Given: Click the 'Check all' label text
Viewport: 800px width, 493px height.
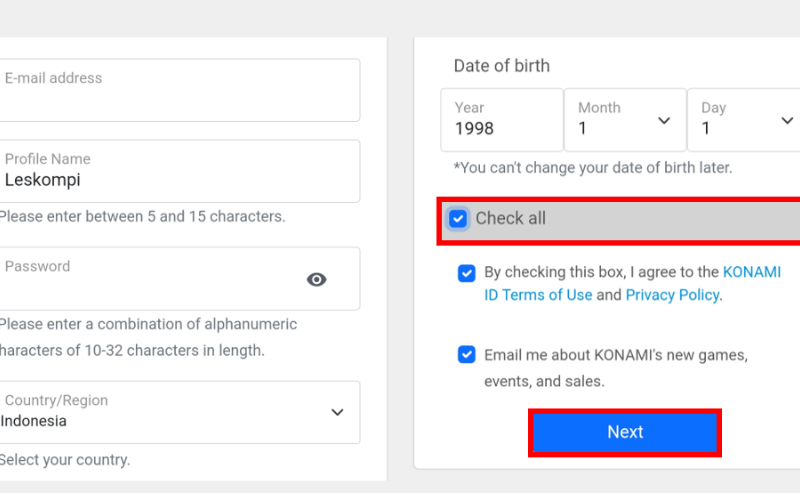Looking at the screenshot, I should click(510, 218).
